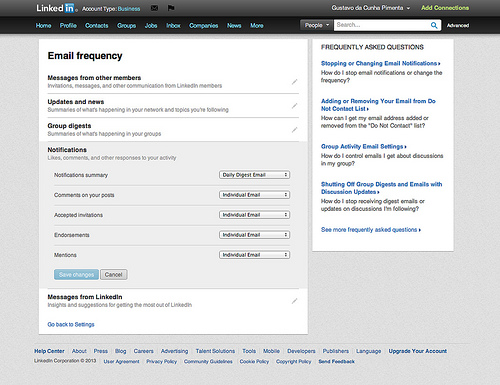Open the Profile menu
500x385 pixels.
click(x=68, y=25)
